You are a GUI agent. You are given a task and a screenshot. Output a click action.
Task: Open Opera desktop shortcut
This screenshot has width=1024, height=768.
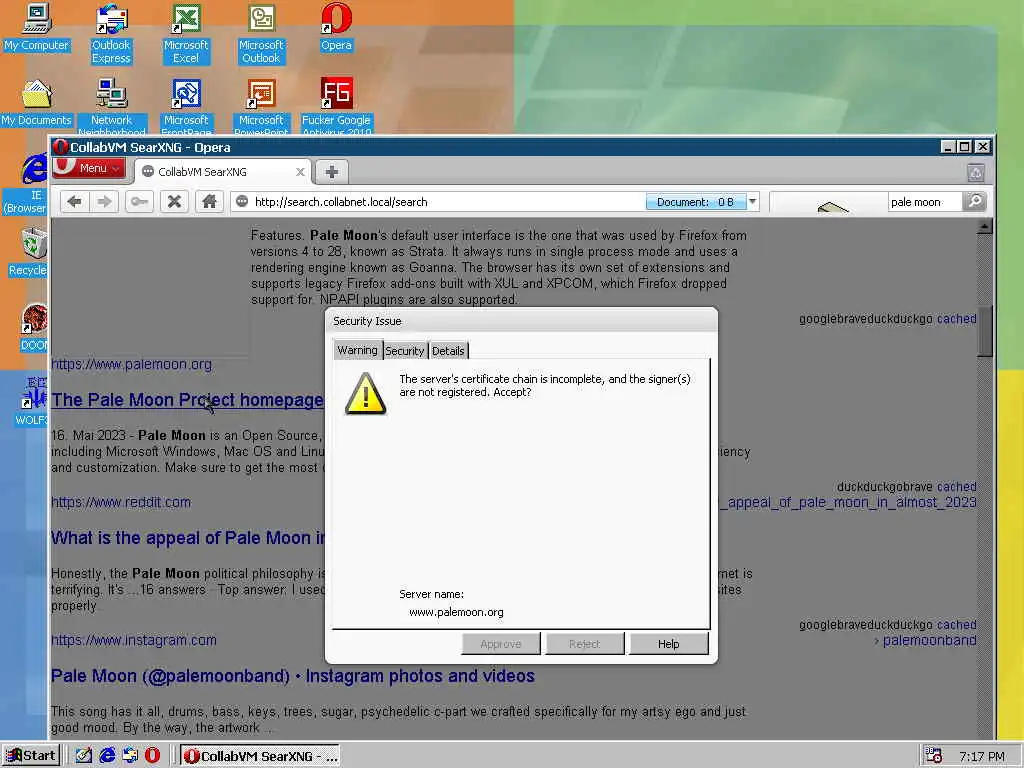[336, 27]
